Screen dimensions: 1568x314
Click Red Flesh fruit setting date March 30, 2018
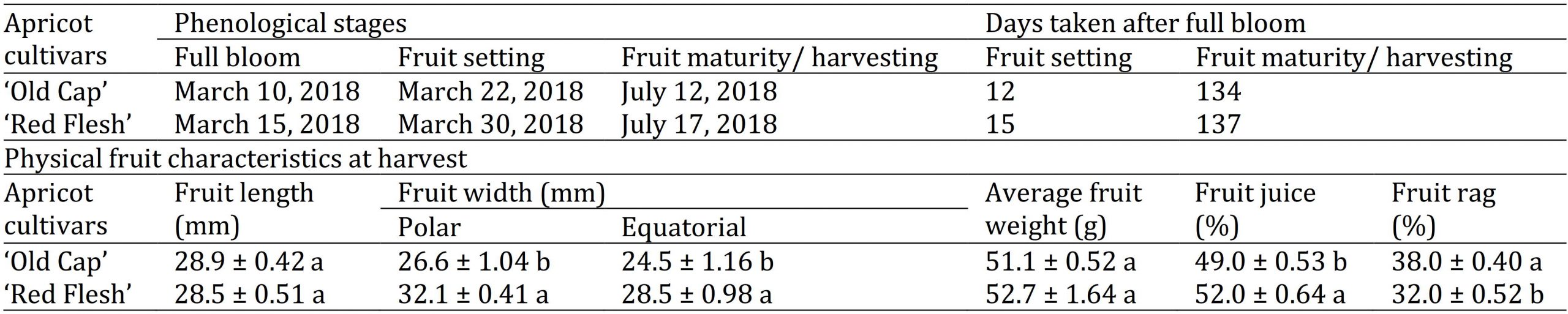(x=491, y=125)
